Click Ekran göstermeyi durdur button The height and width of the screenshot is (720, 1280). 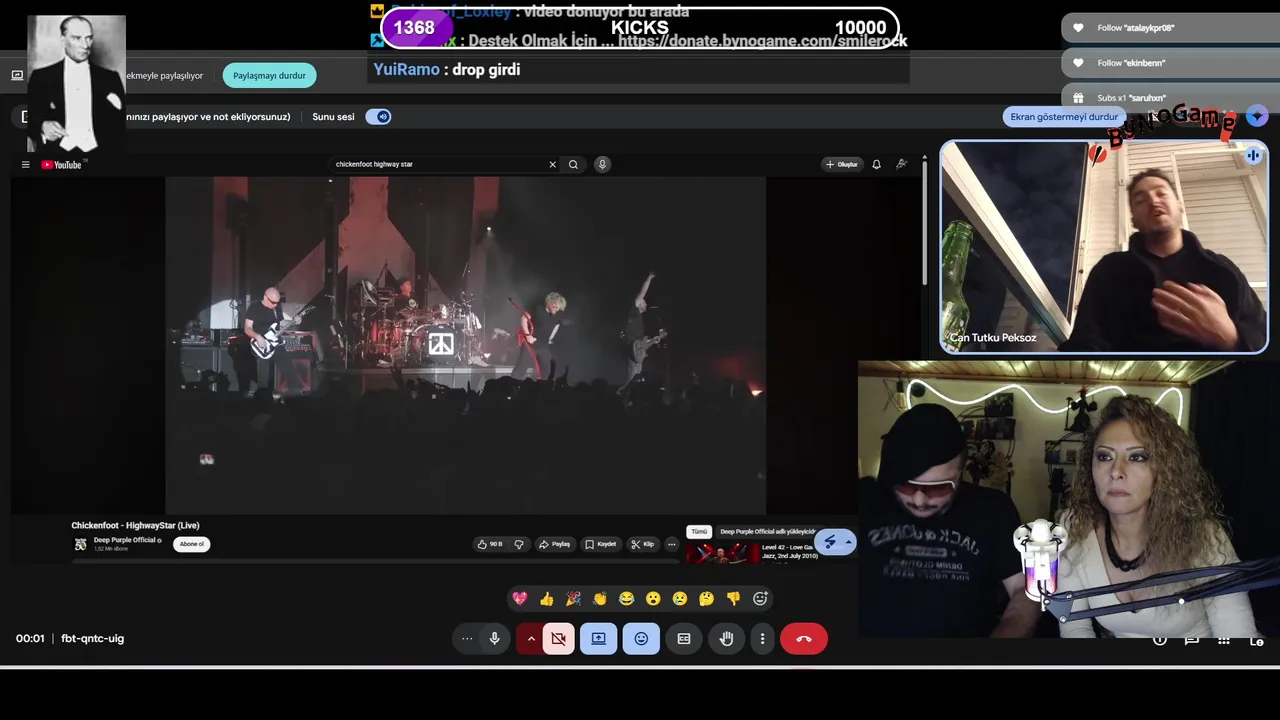point(1064,116)
